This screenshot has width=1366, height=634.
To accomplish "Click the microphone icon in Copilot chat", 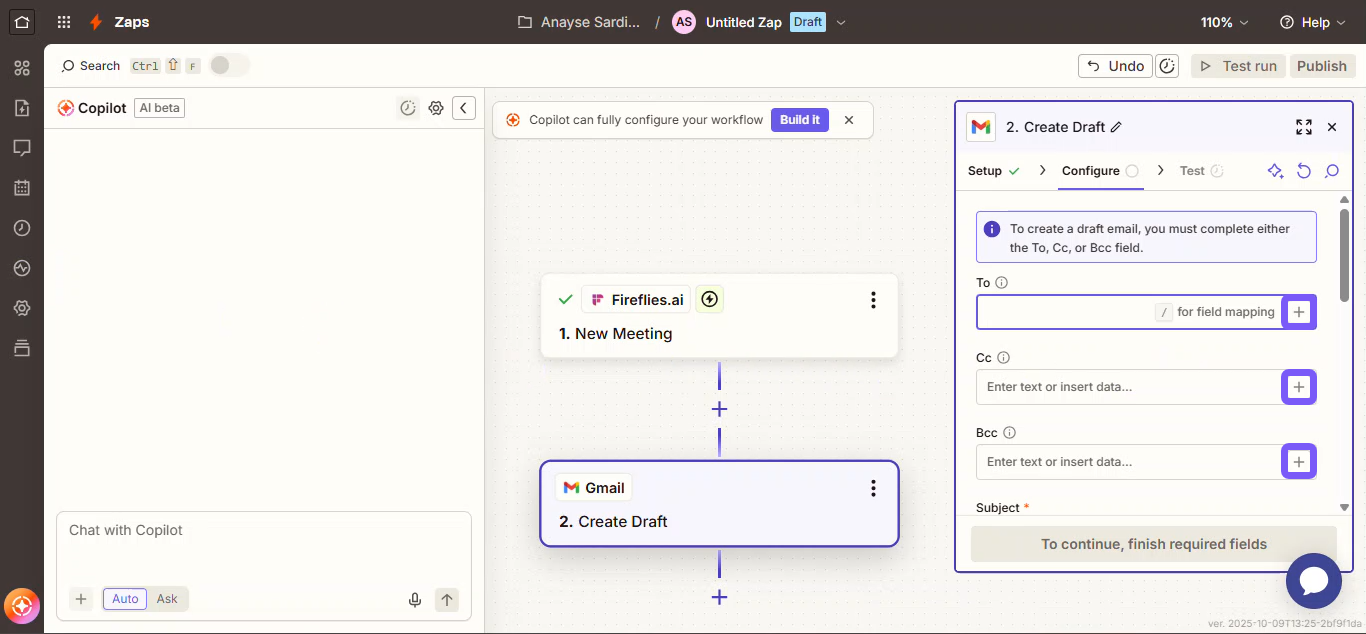I will point(415,600).
